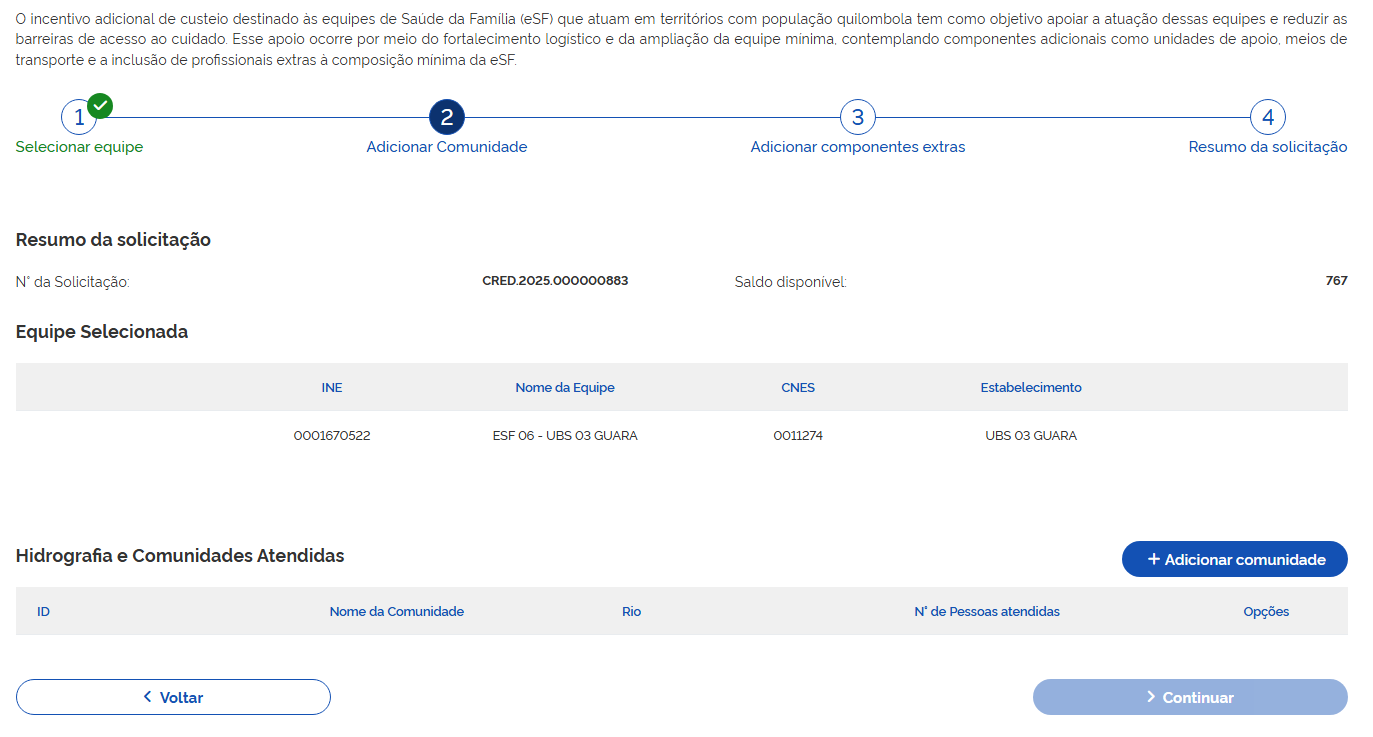1373x737 pixels.
Task: Select step circle number 1
Action: 78,119
